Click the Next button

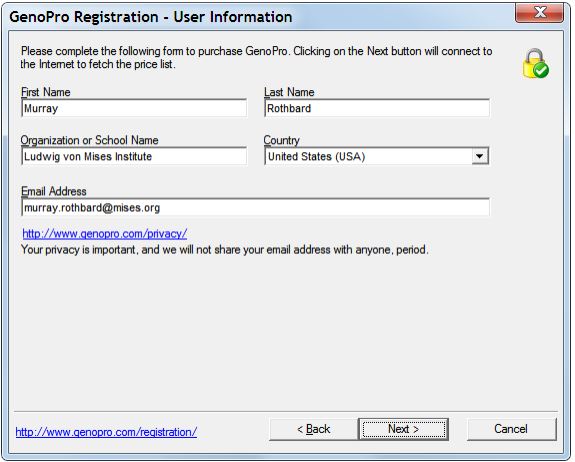point(403,429)
